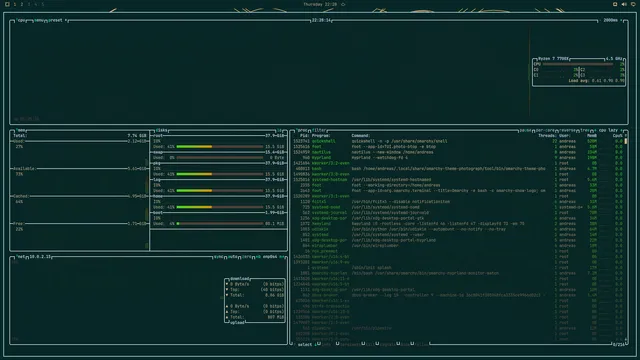Click the User column header
Image resolution: width=640 pixels, height=360 pixels.
point(564,136)
